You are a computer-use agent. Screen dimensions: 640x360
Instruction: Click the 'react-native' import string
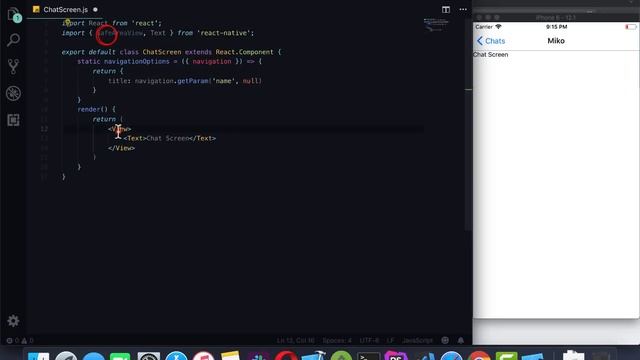[x=225, y=33]
